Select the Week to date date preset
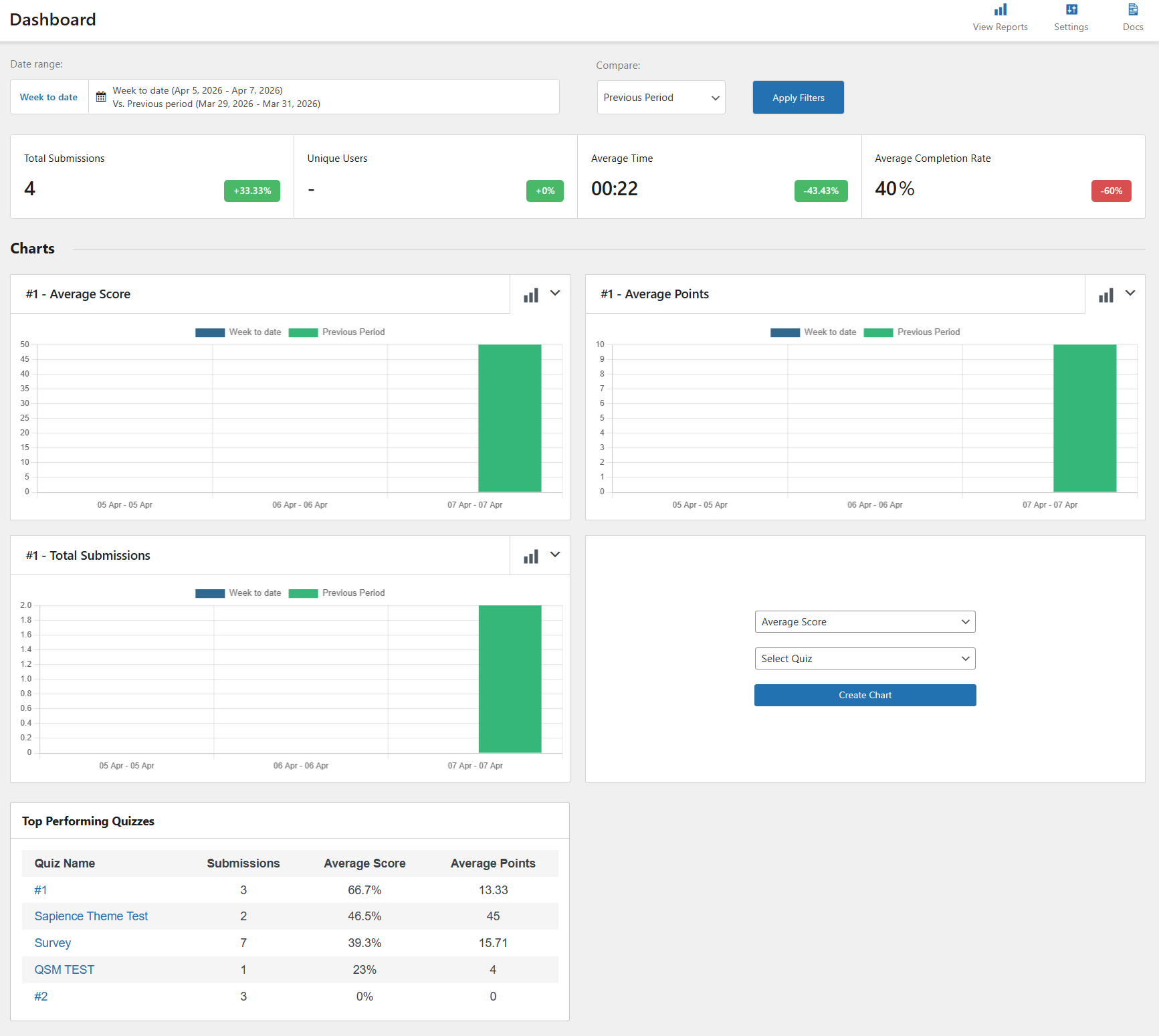The width and height of the screenshot is (1159, 1036). click(x=48, y=96)
